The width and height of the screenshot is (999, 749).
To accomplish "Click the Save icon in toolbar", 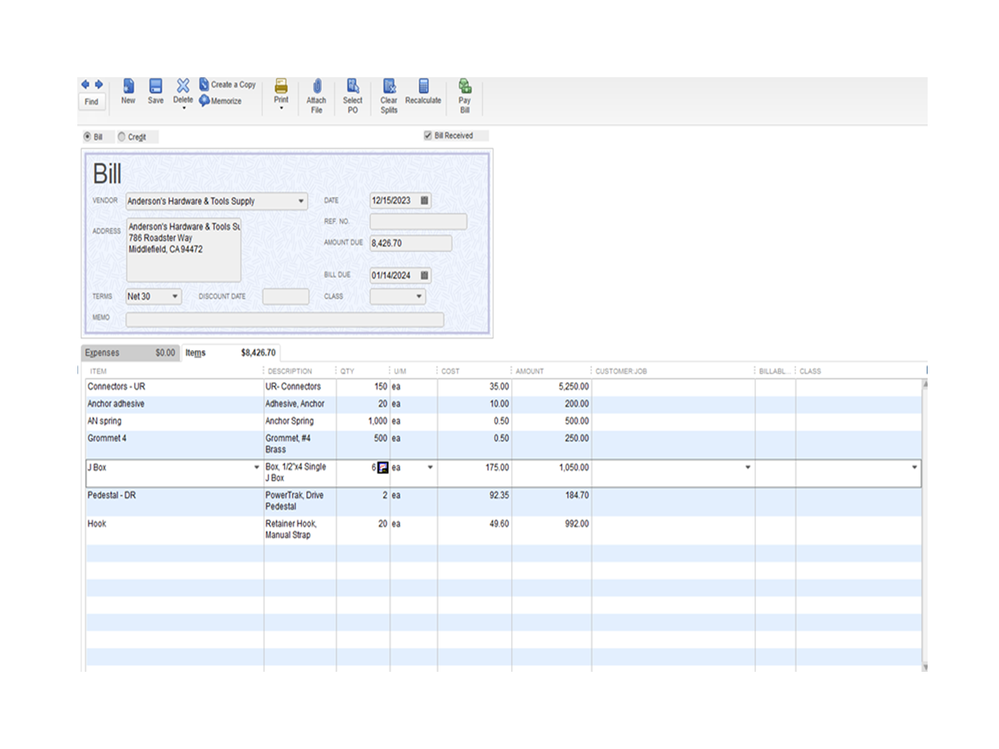I will [156, 87].
